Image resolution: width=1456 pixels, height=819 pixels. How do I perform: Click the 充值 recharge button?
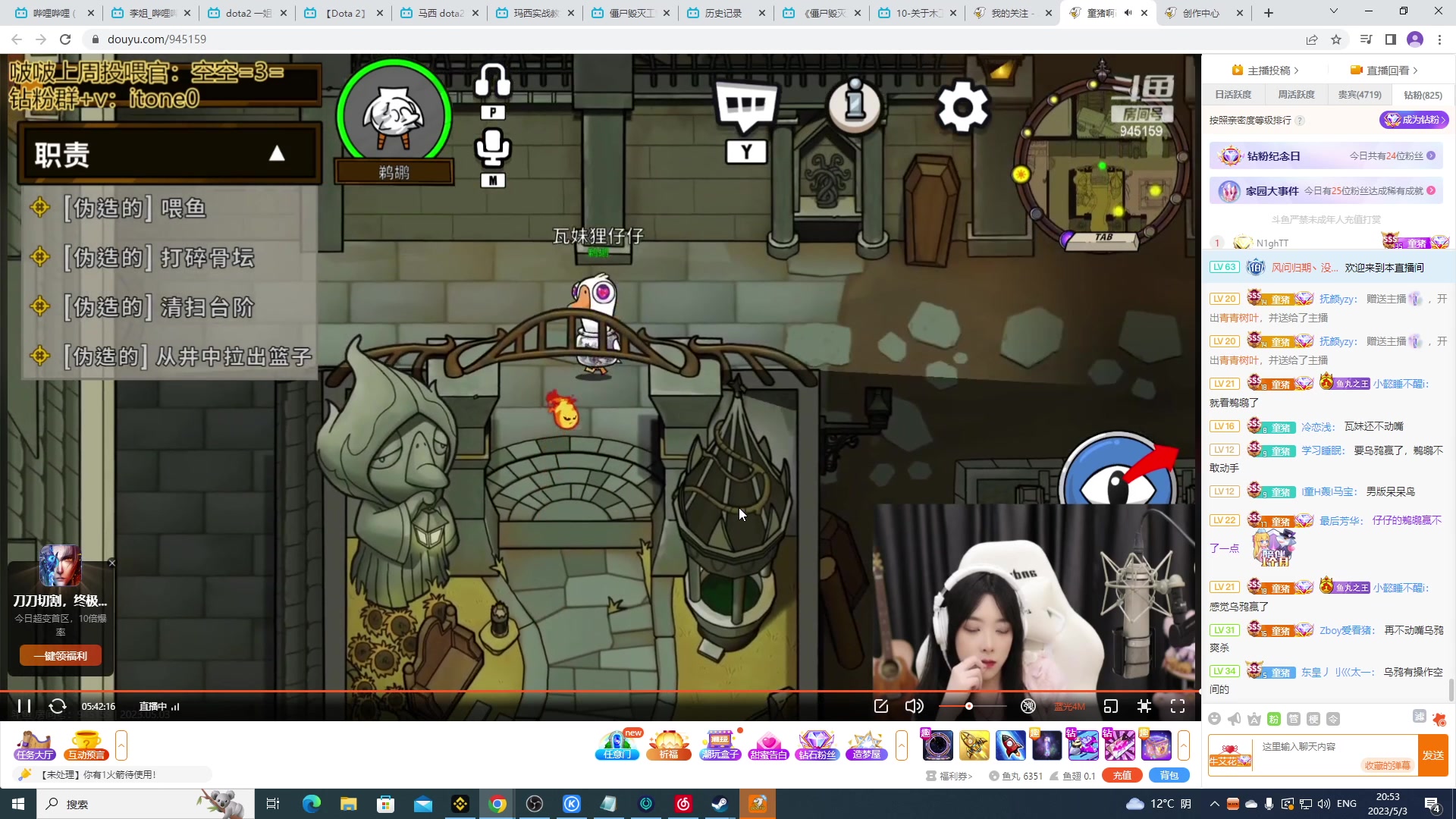[x=1122, y=775]
